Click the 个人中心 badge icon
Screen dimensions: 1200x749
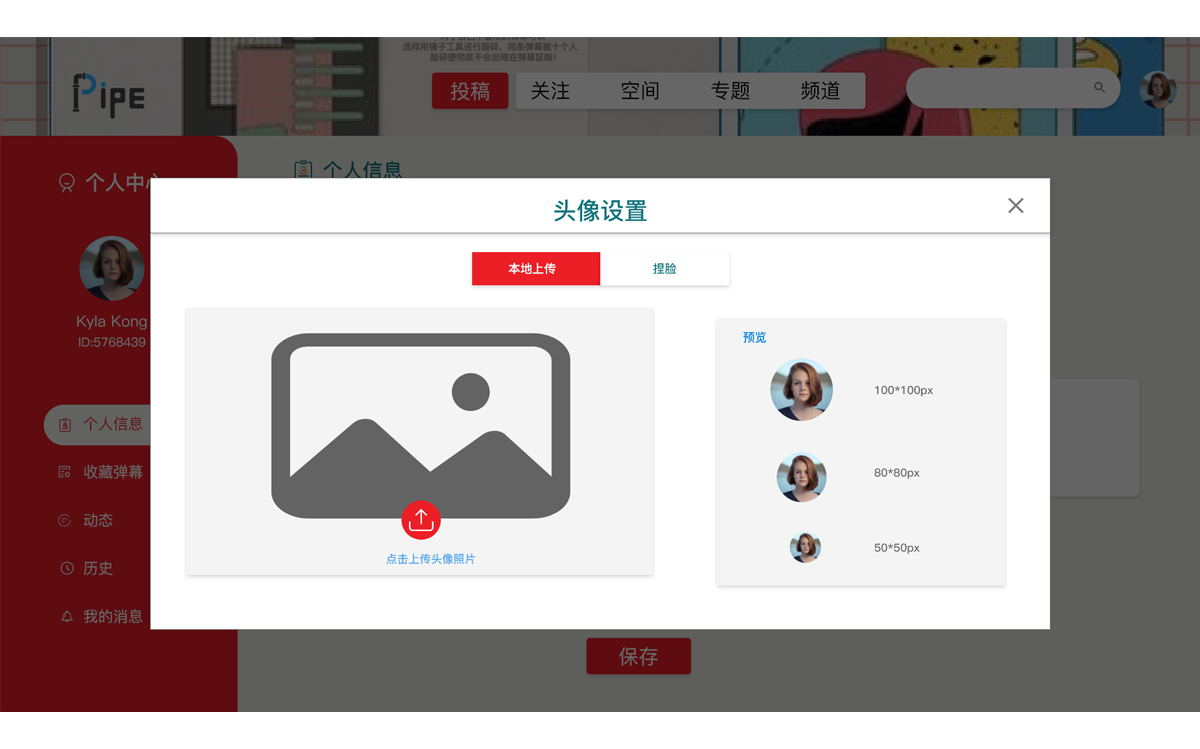click(67, 183)
